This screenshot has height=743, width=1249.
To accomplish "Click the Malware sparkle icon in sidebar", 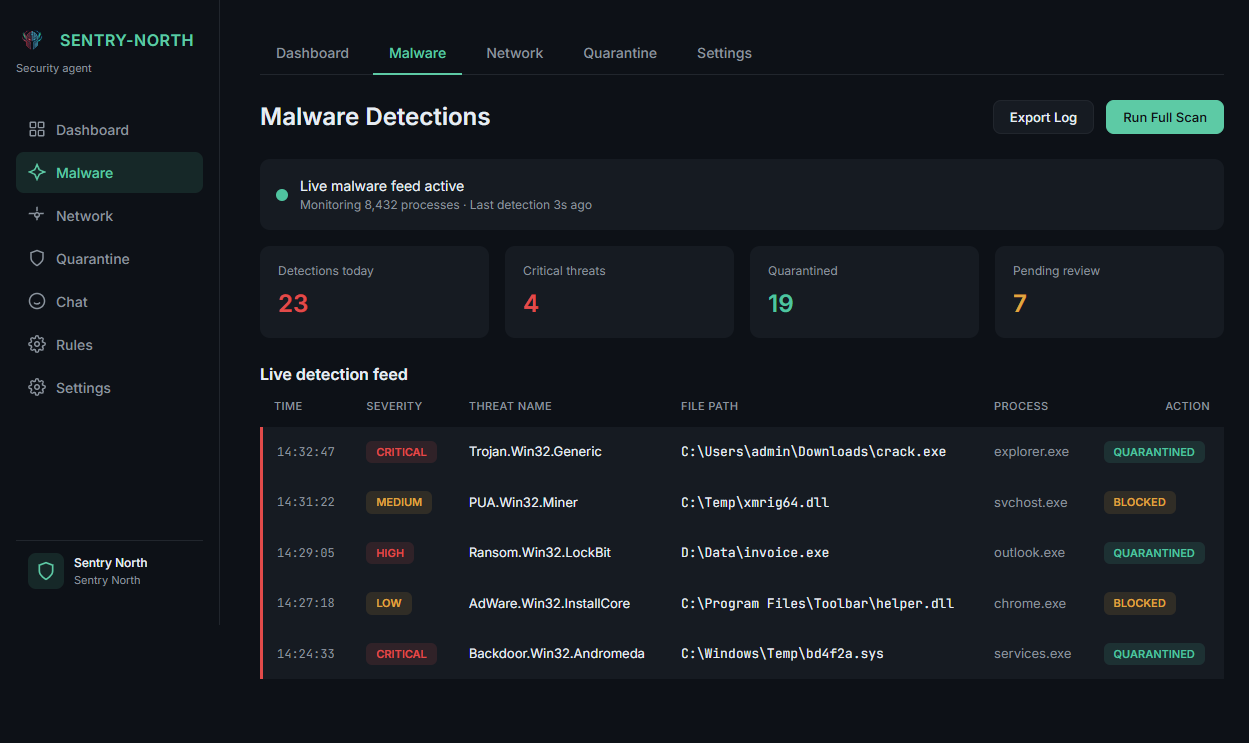I will [x=37, y=172].
